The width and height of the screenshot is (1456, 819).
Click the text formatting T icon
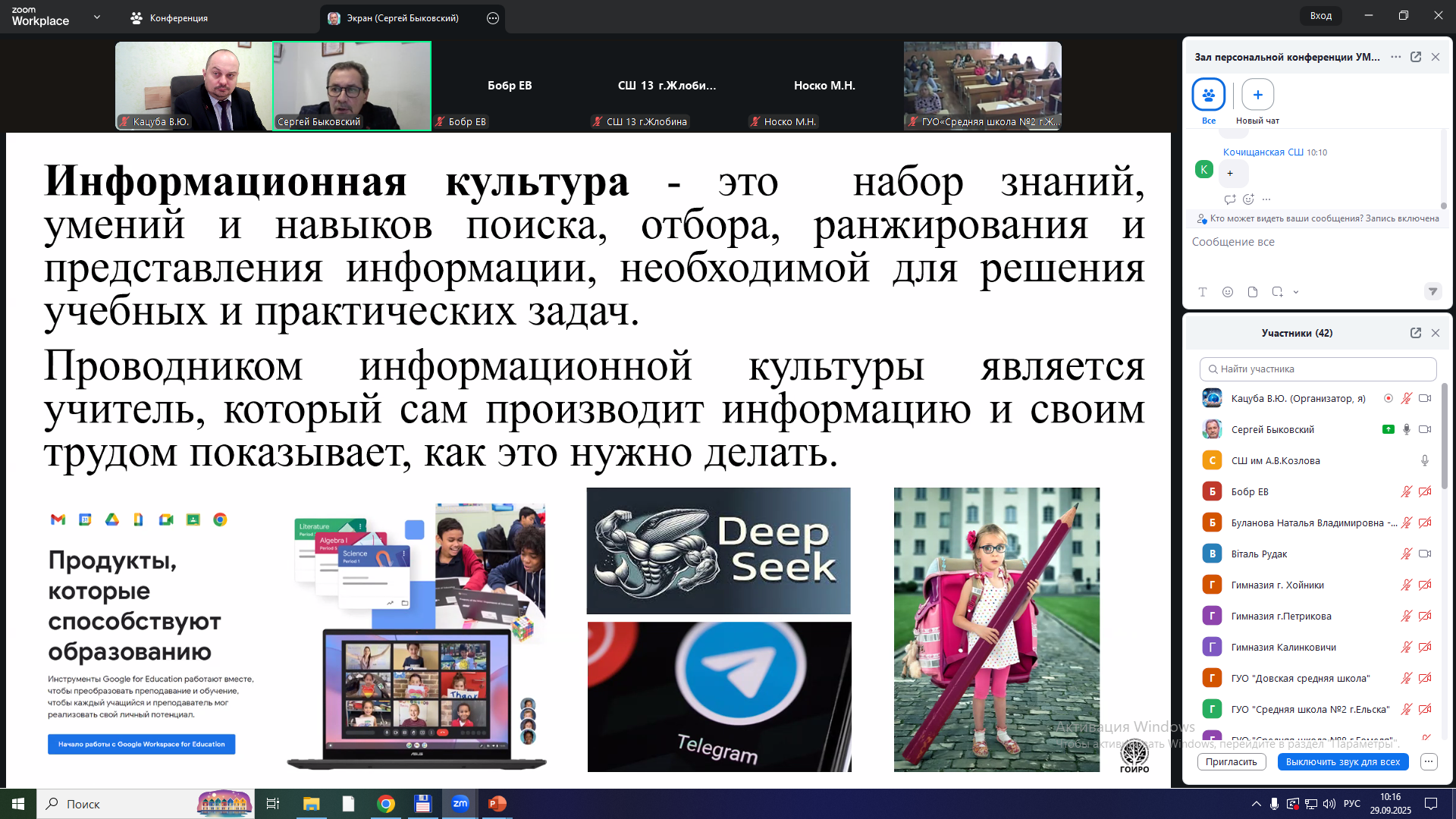tap(1203, 292)
